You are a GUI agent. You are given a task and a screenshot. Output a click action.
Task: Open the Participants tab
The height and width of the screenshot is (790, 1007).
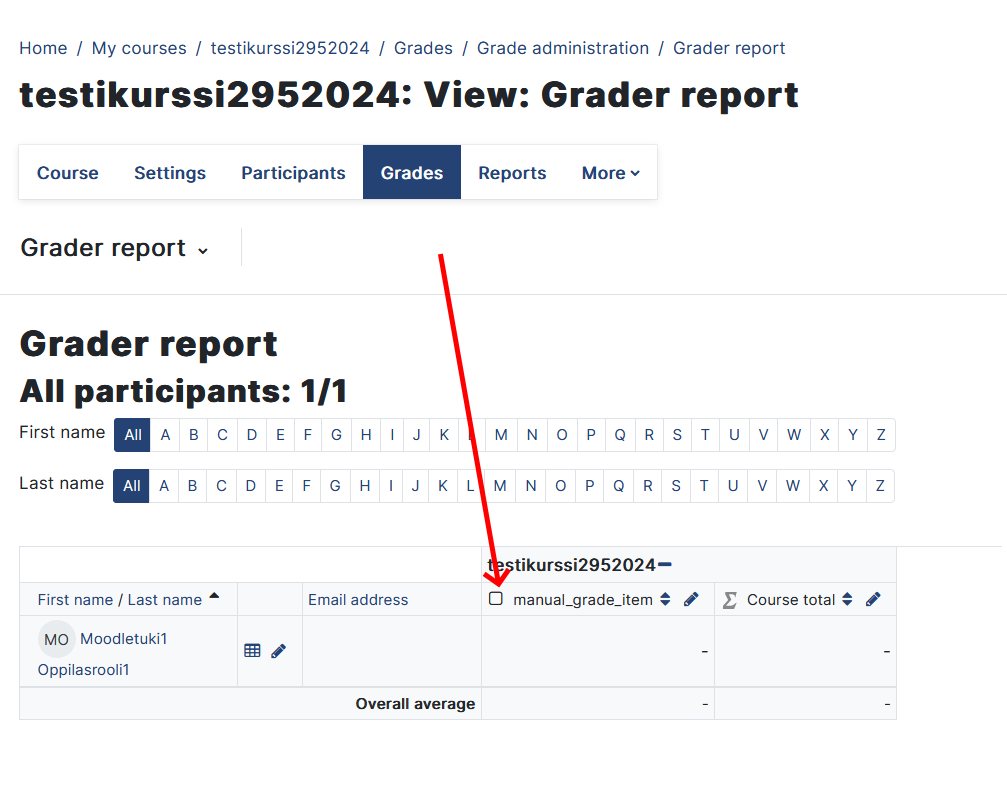[293, 173]
